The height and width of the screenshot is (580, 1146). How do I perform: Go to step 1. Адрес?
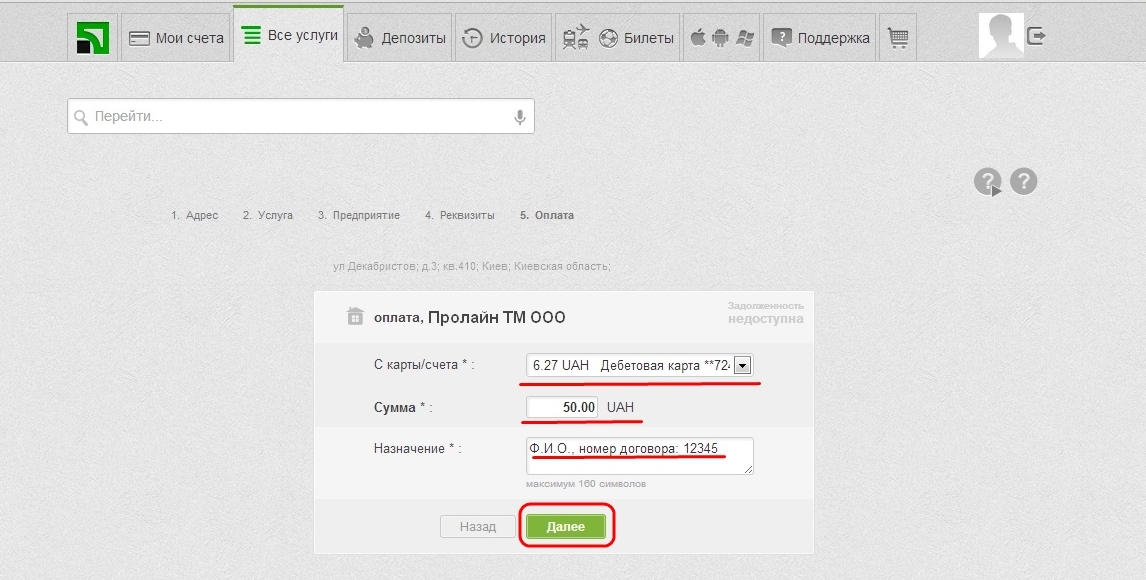click(x=194, y=215)
